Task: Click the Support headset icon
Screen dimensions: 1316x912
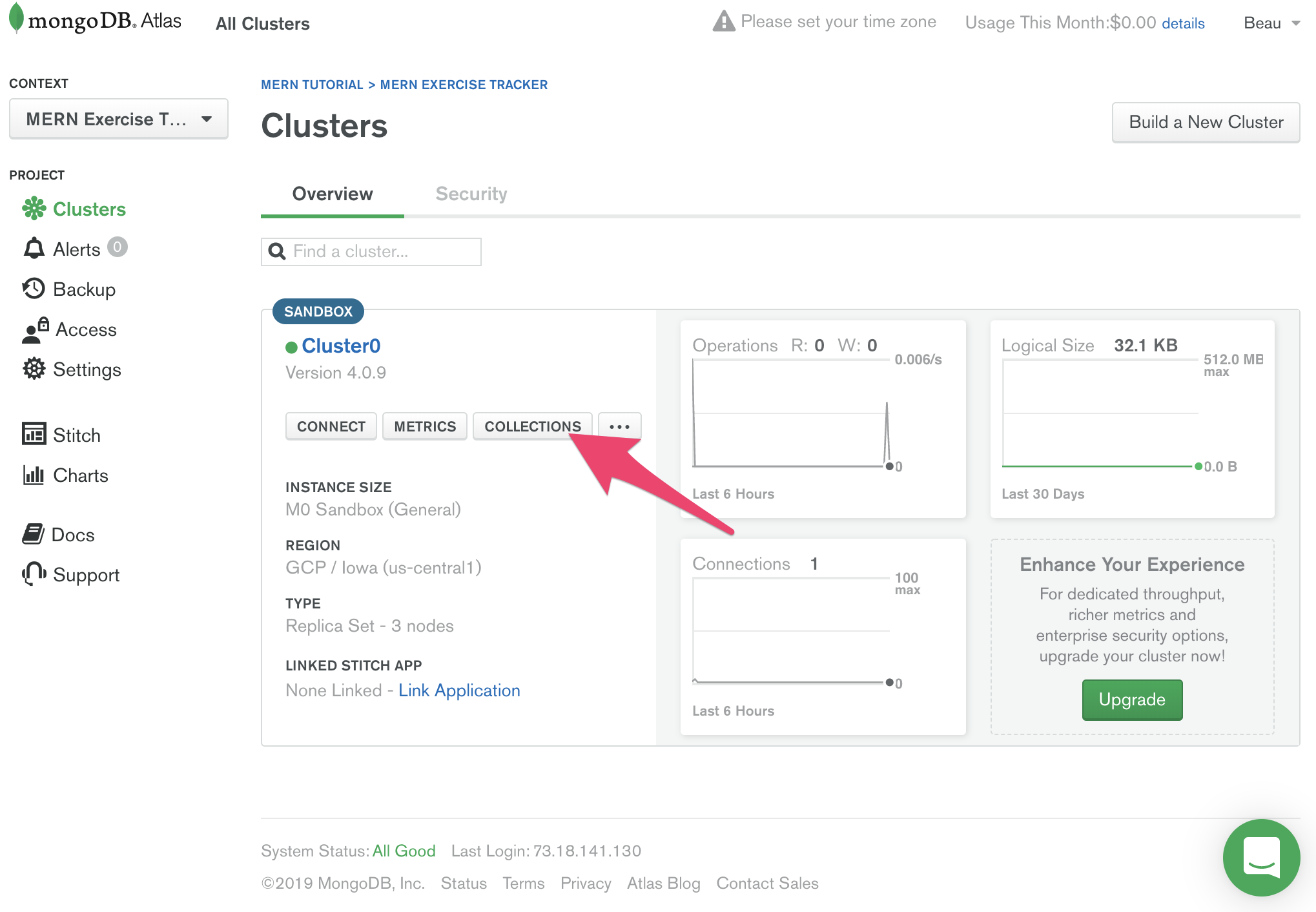Action: (34, 574)
